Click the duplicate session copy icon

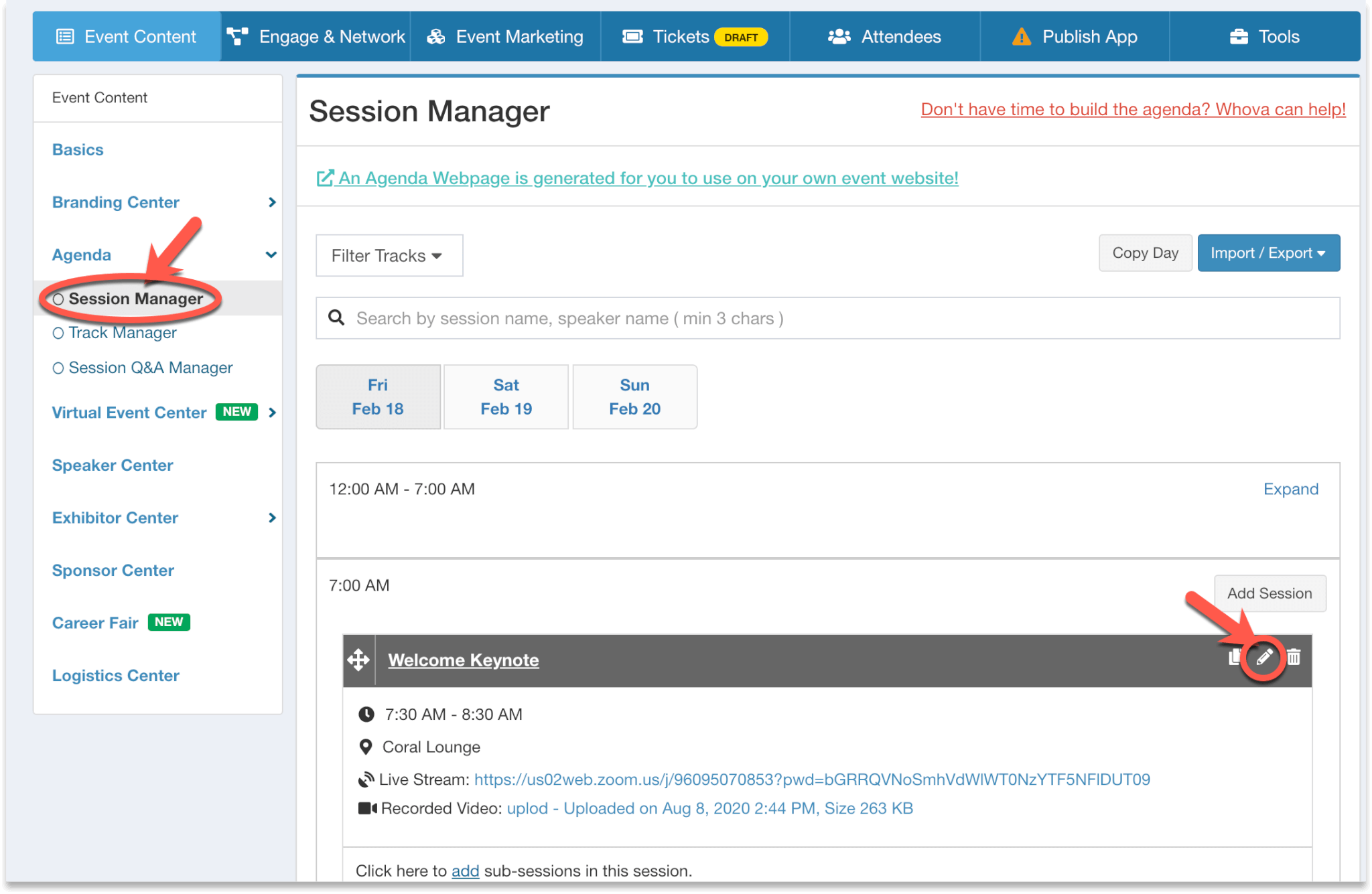[1233, 658]
